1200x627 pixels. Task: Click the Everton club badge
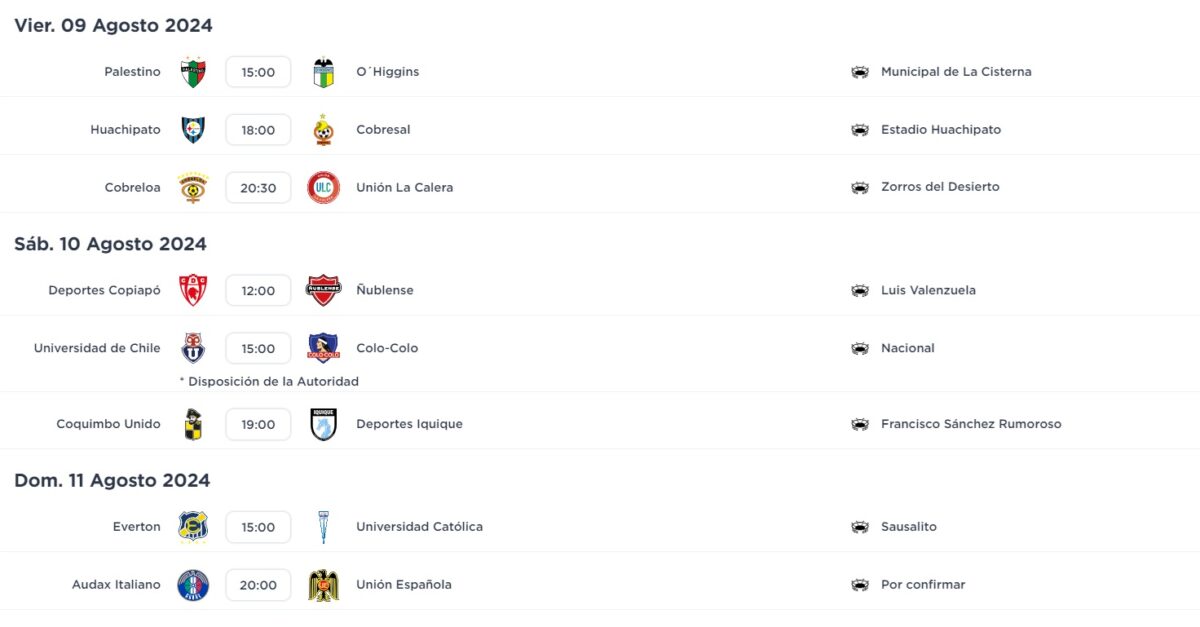click(193, 527)
